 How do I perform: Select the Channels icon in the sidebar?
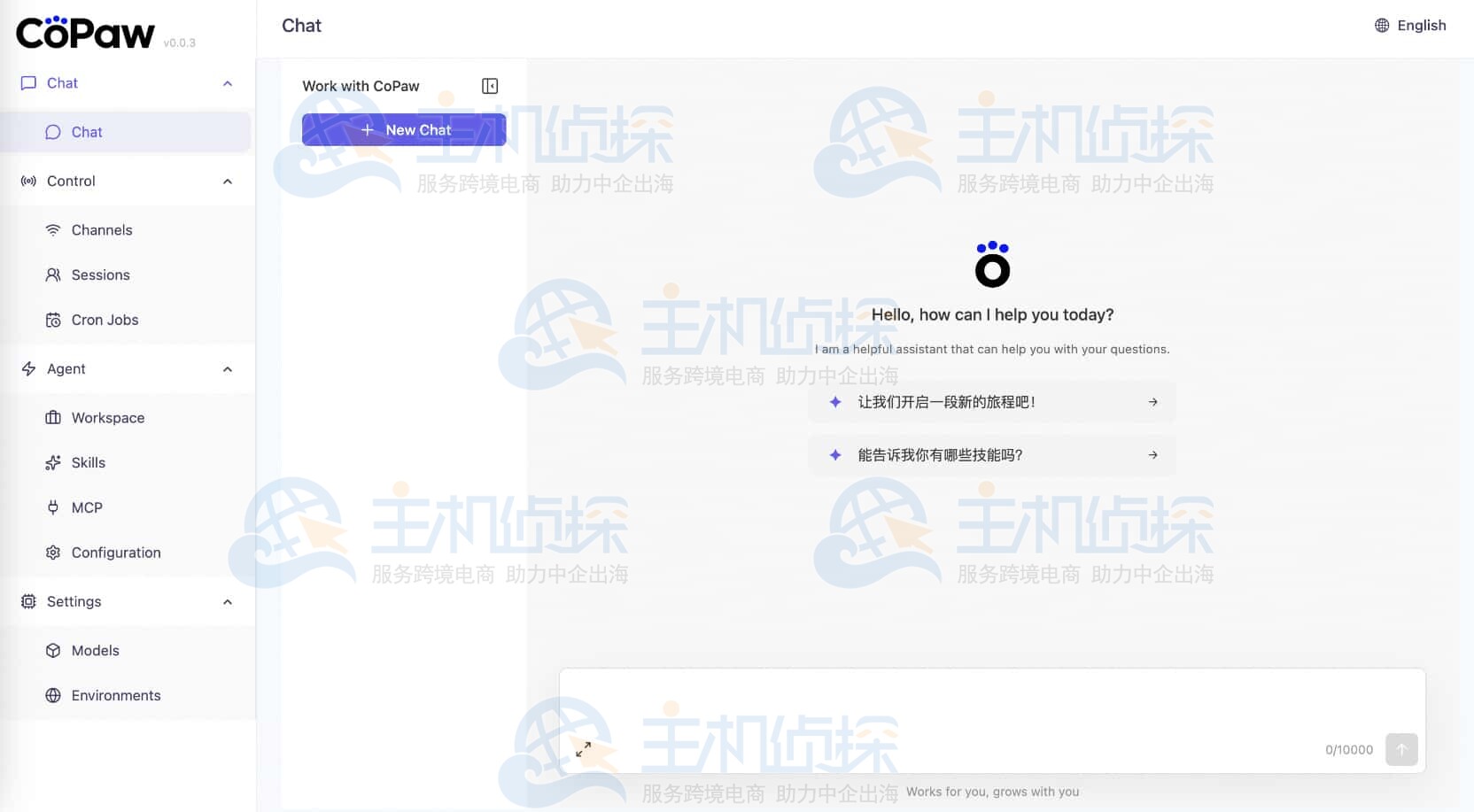point(53,229)
